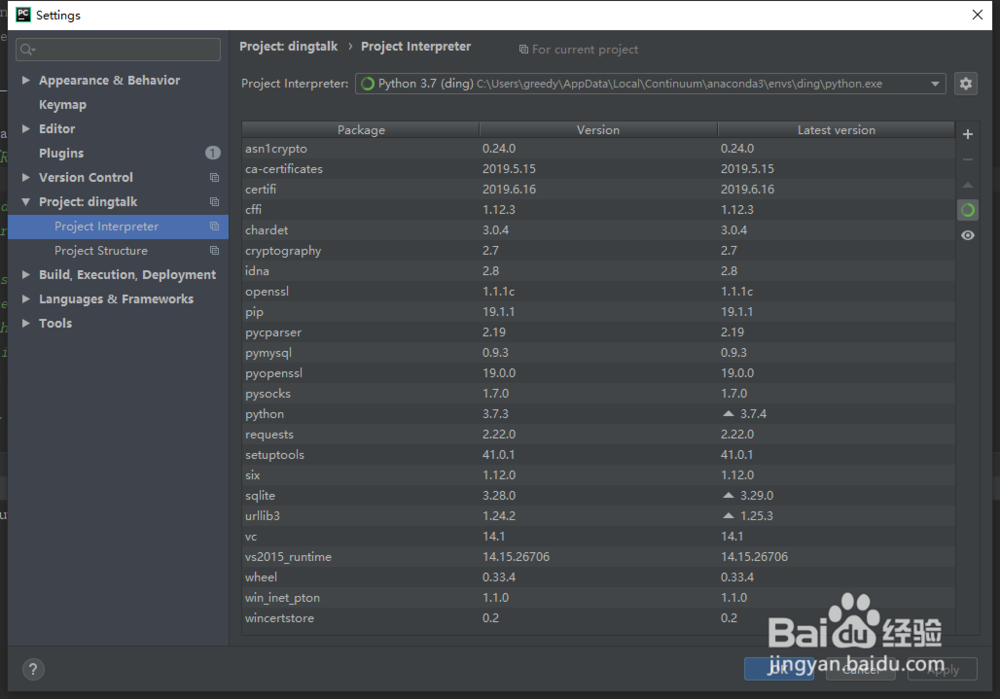This screenshot has width=1000, height=699.
Task: Click the uninstall package minus icon
Action: click(x=967, y=159)
